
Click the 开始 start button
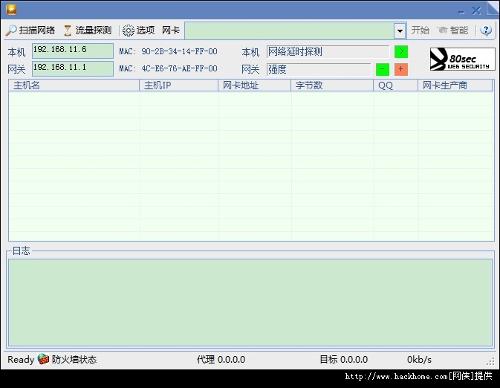pos(420,30)
